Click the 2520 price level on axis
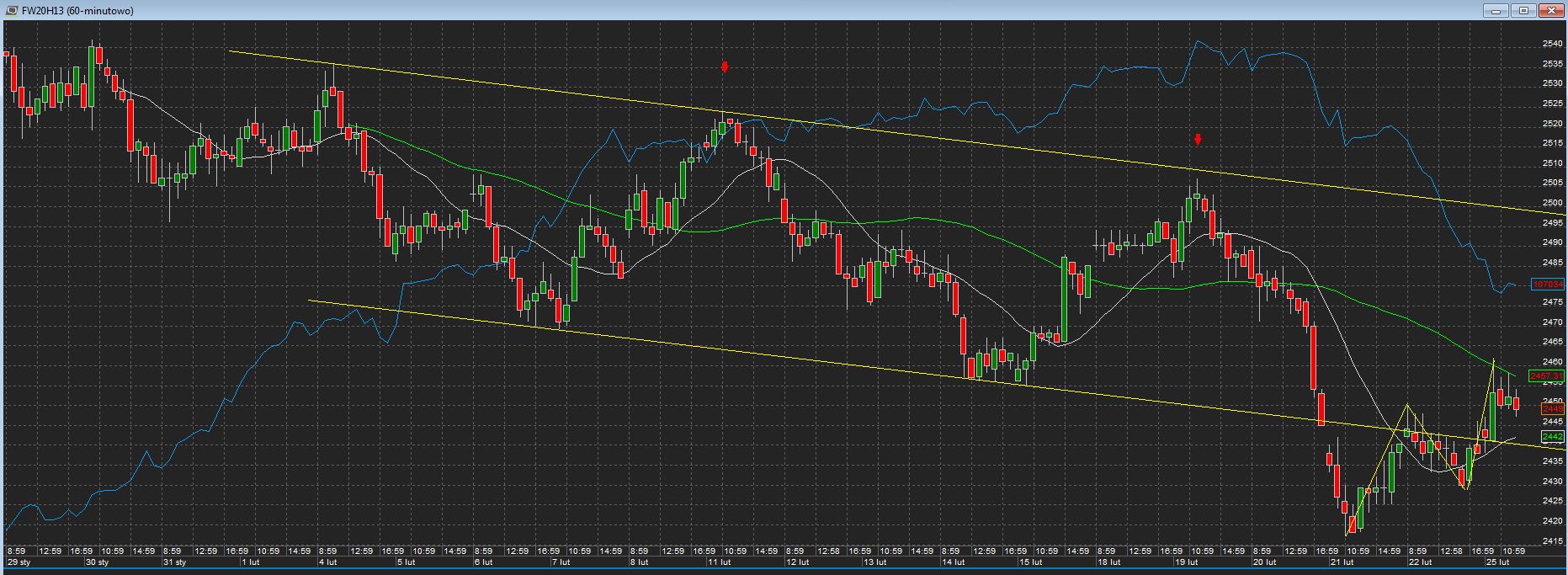Viewport: 1568px width, 575px height. (x=1553, y=124)
